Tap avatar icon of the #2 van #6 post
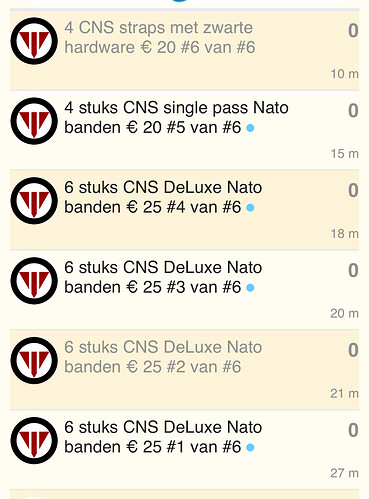This screenshot has height=499, width=369. coord(34,360)
